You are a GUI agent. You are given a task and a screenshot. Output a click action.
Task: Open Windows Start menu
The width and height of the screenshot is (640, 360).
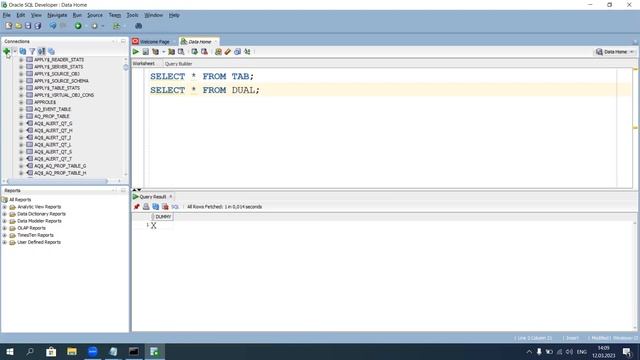[10, 351]
